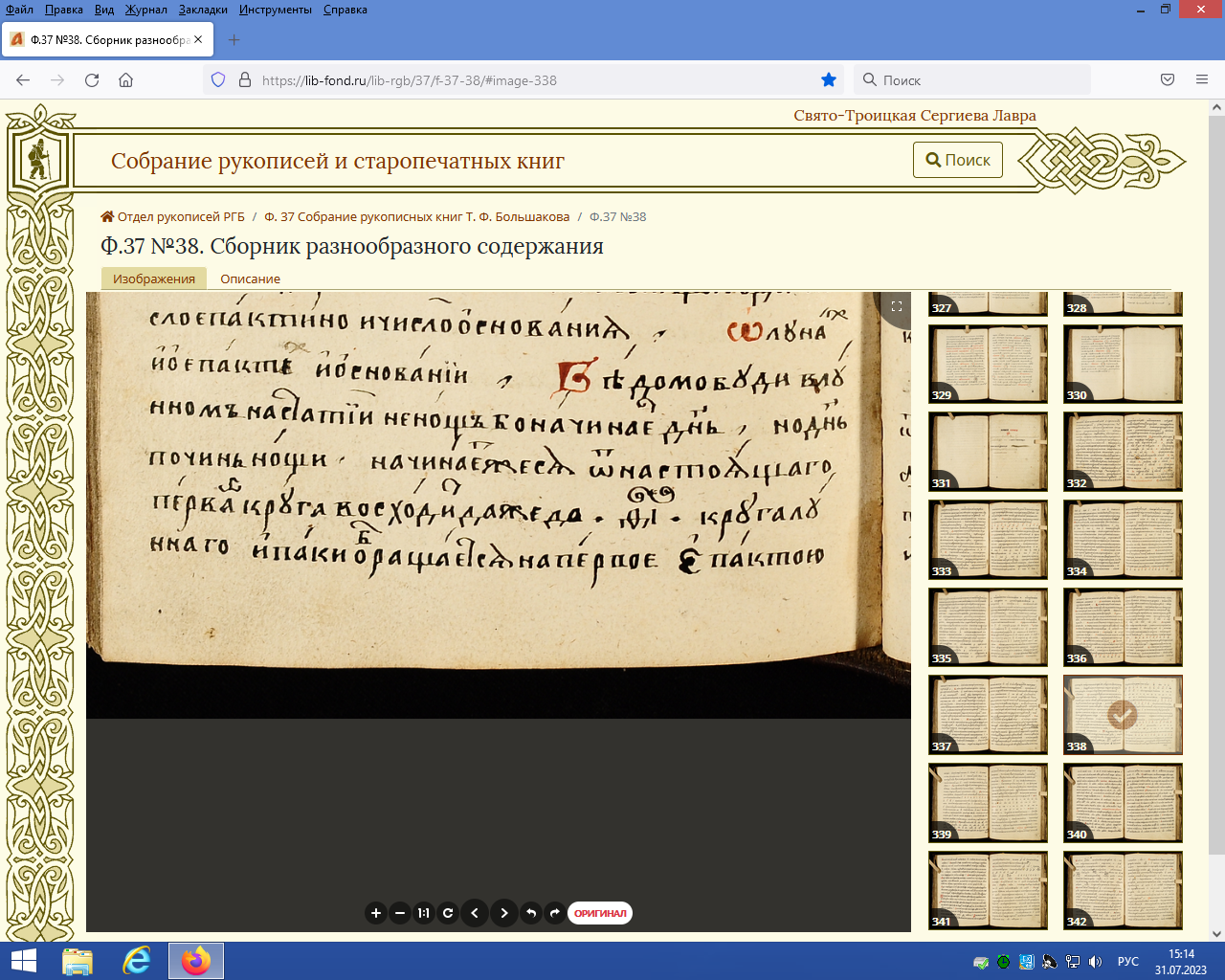Zoom out with the minus button
Screen dimensions: 1225x980
click(x=400, y=913)
